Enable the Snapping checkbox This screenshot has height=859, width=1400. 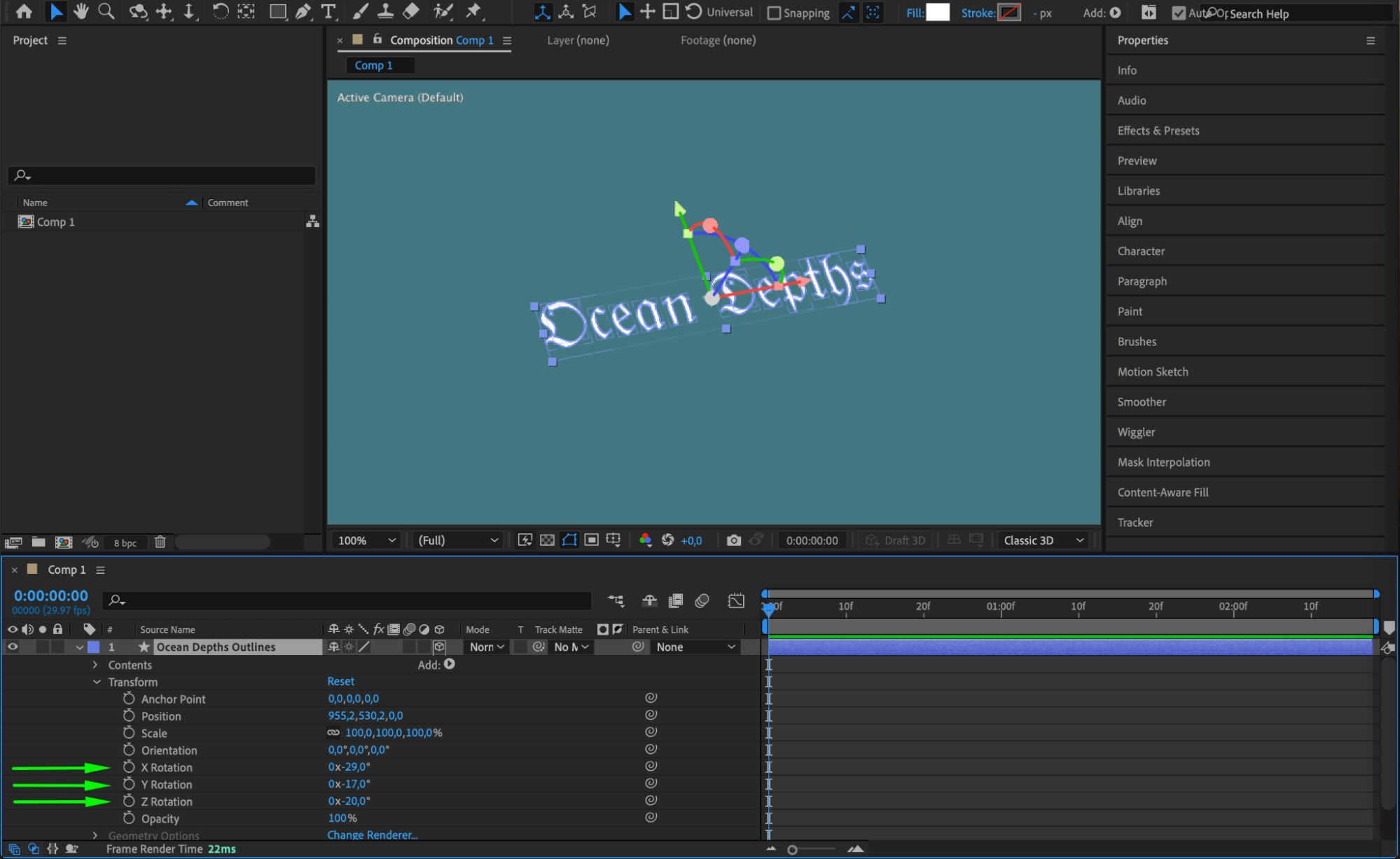[x=774, y=13]
